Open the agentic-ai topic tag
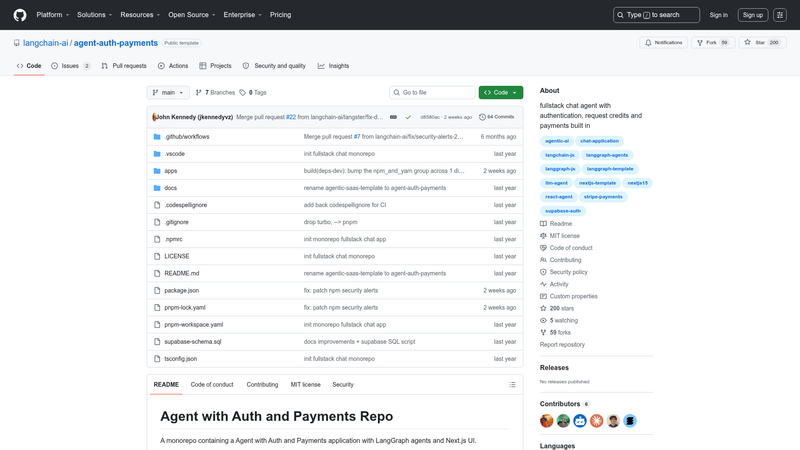 [x=557, y=141]
